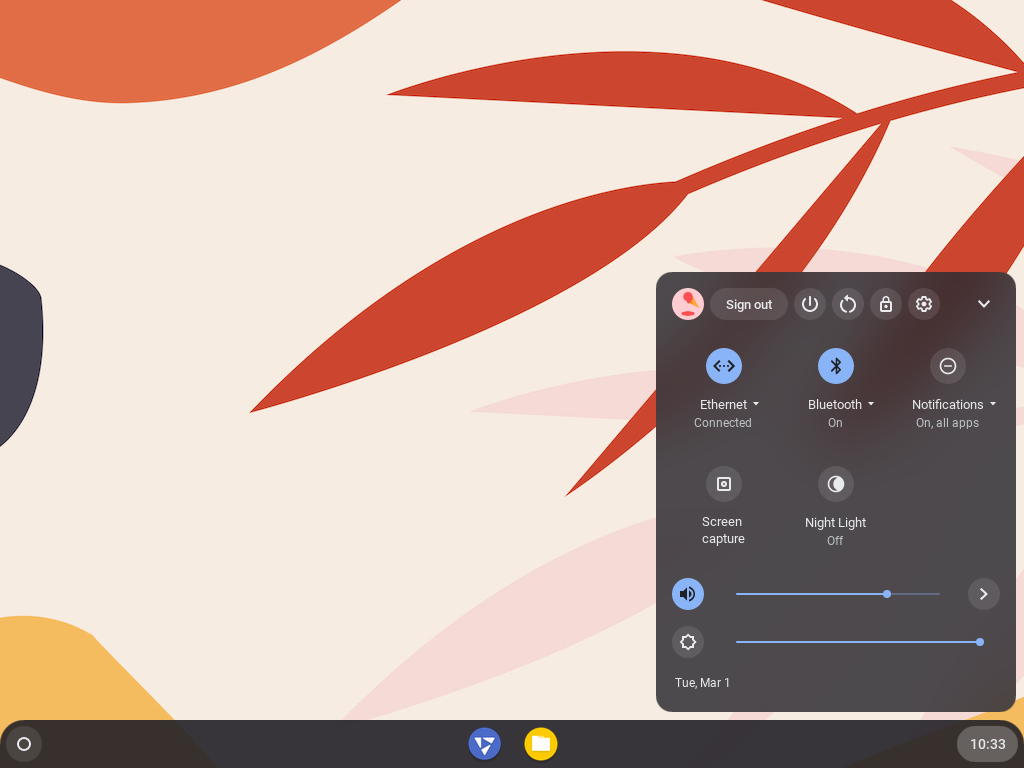Image resolution: width=1024 pixels, height=768 pixels.
Task: Click the 10:33 status tray clock
Action: 987,744
